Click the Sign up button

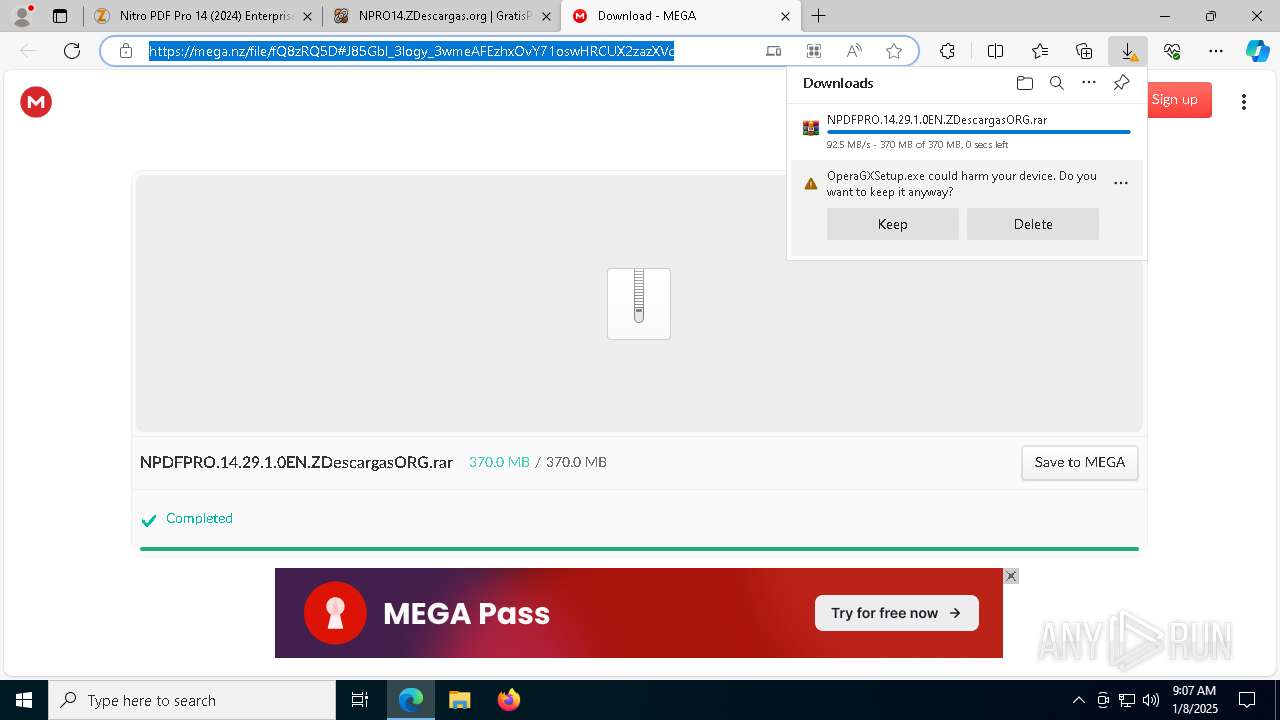coord(1174,99)
